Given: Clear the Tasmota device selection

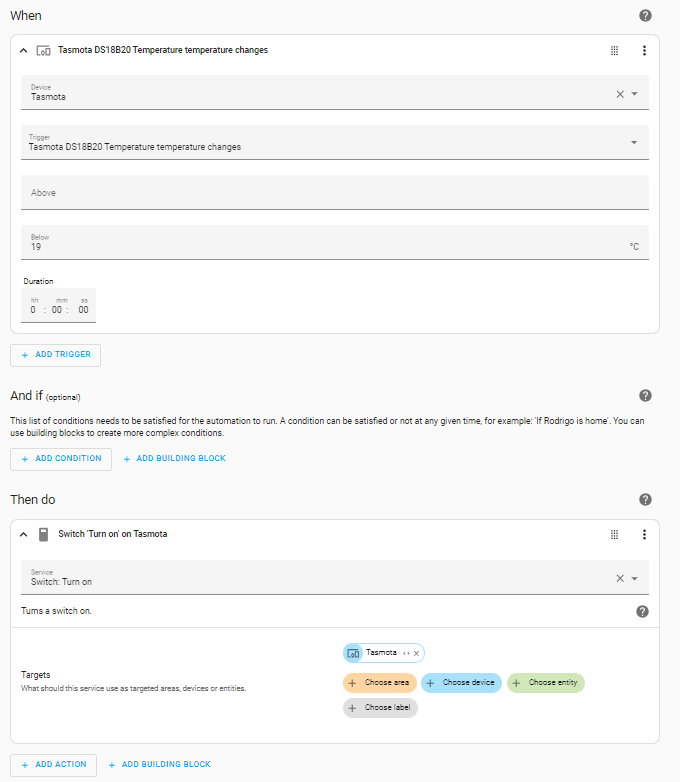Looking at the screenshot, I should [620, 94].
